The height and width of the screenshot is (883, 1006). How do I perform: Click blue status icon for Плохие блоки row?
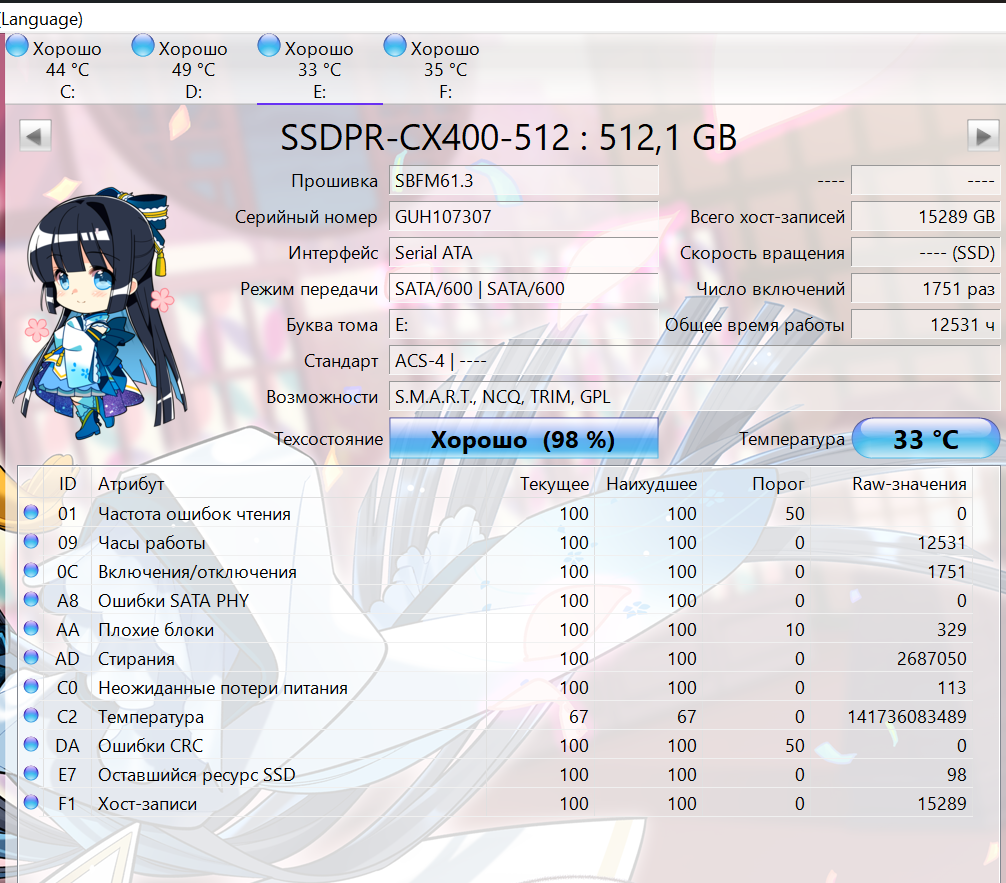[x=31, y=629]
